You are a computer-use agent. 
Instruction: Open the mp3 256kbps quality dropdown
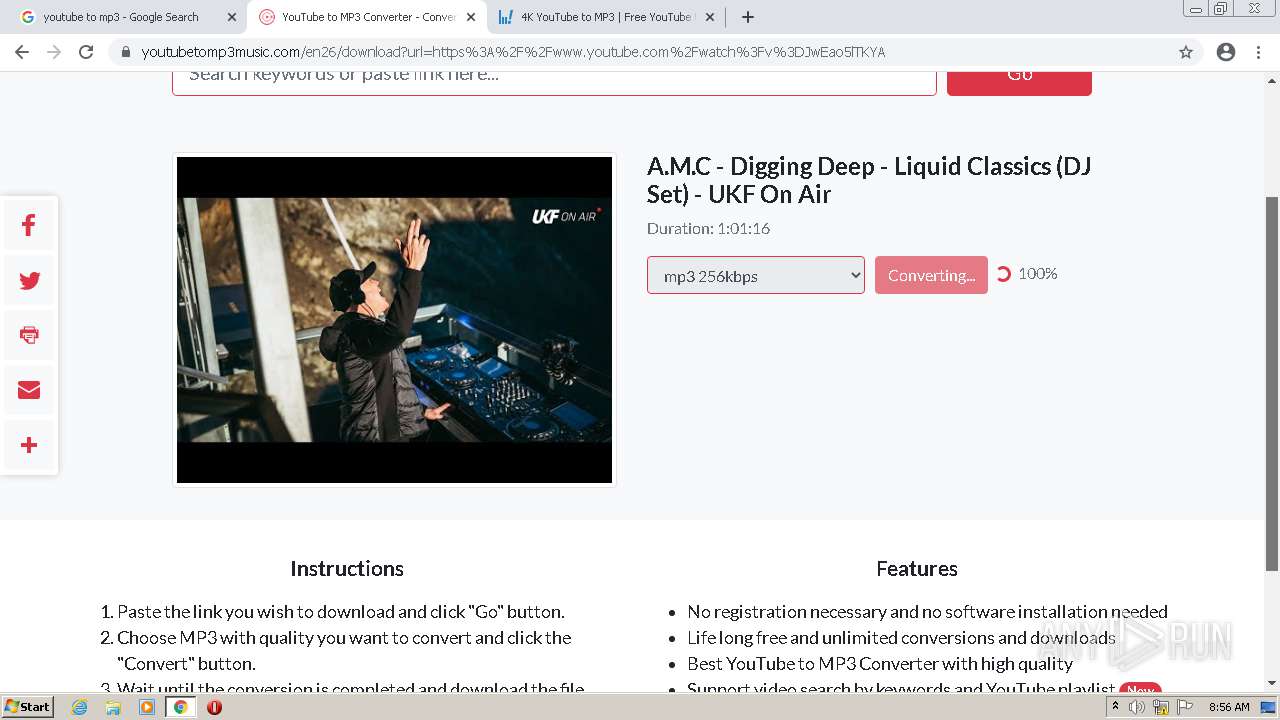click(x=756, y=276)
